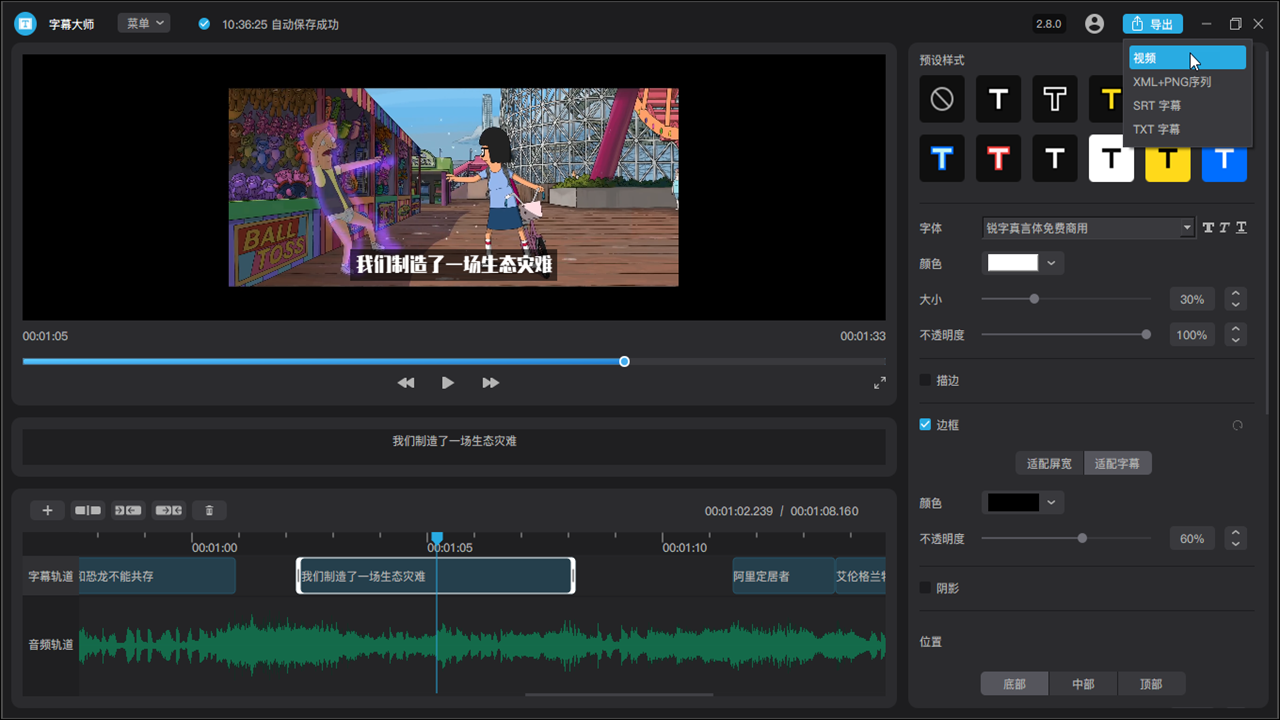Apply italic font style icon
1280x720 pixels.
pyautogui.click(x=1224, y=228)
